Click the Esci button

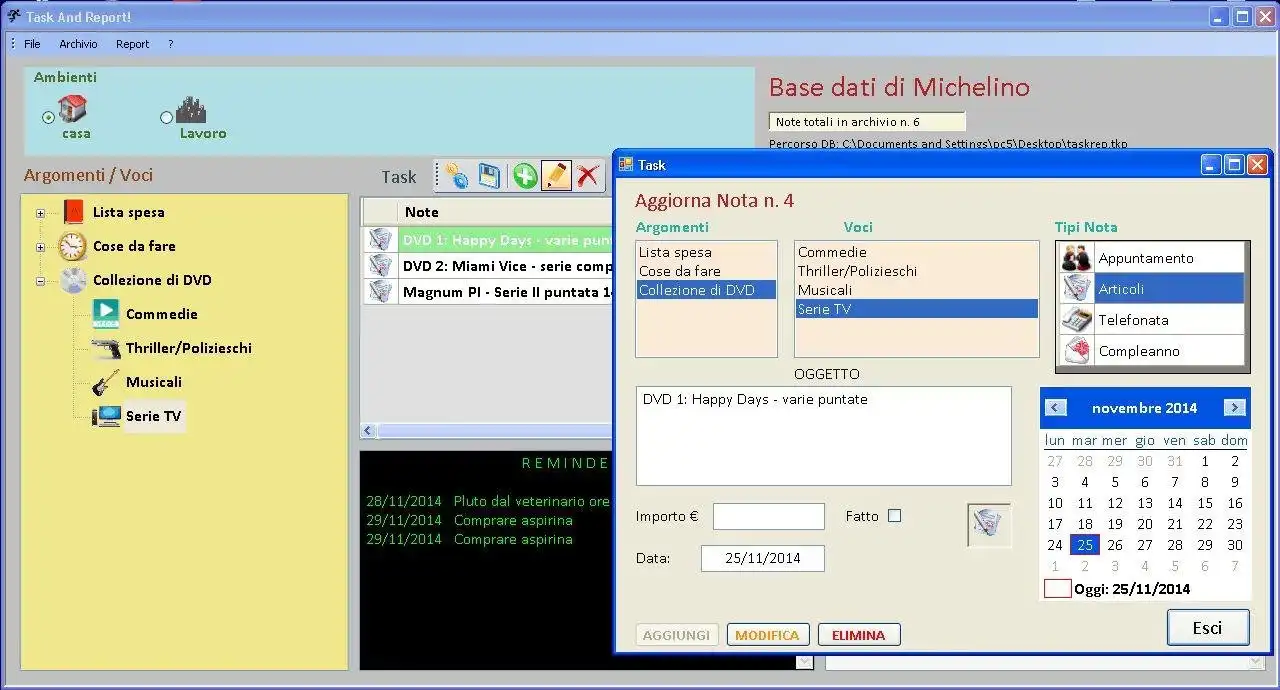click(x=1207, y=628)
